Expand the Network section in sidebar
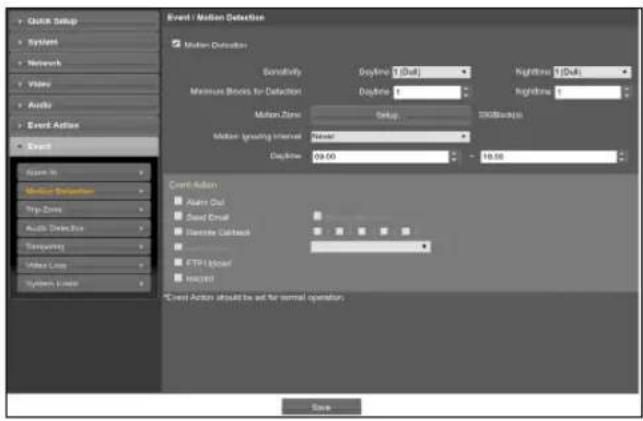The height and width of the screenshot is (421, 643). pyautogui.click(x=84, y=63)
